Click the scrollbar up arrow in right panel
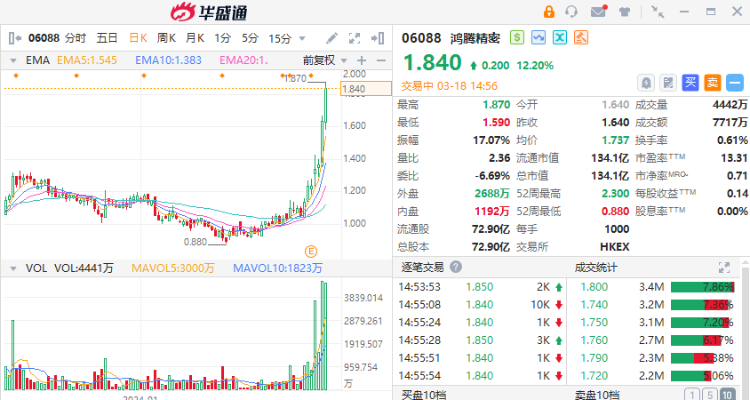750x400 pixels. pyautogui.click(x=745, y=262)
